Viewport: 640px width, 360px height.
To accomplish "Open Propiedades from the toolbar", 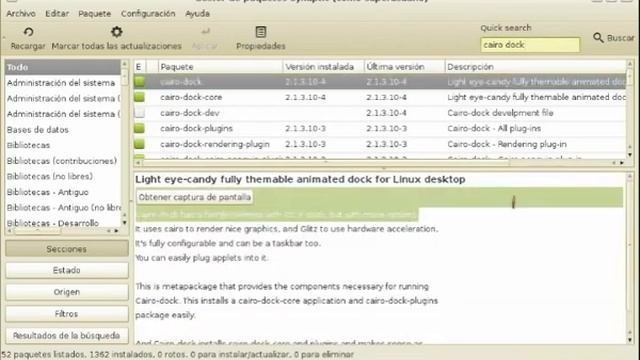I will [x=260, y=37].
